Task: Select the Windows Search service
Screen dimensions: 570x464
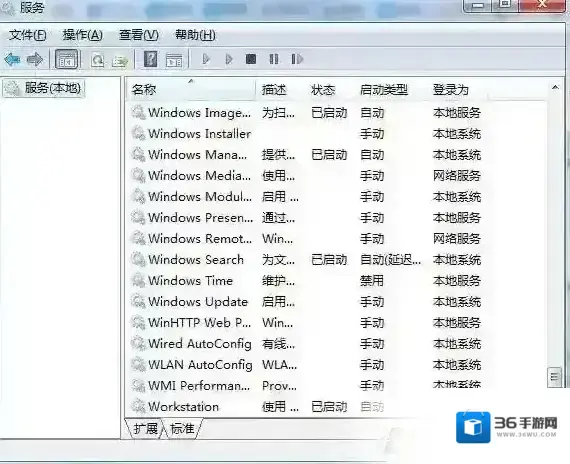Action: point(306,260)
